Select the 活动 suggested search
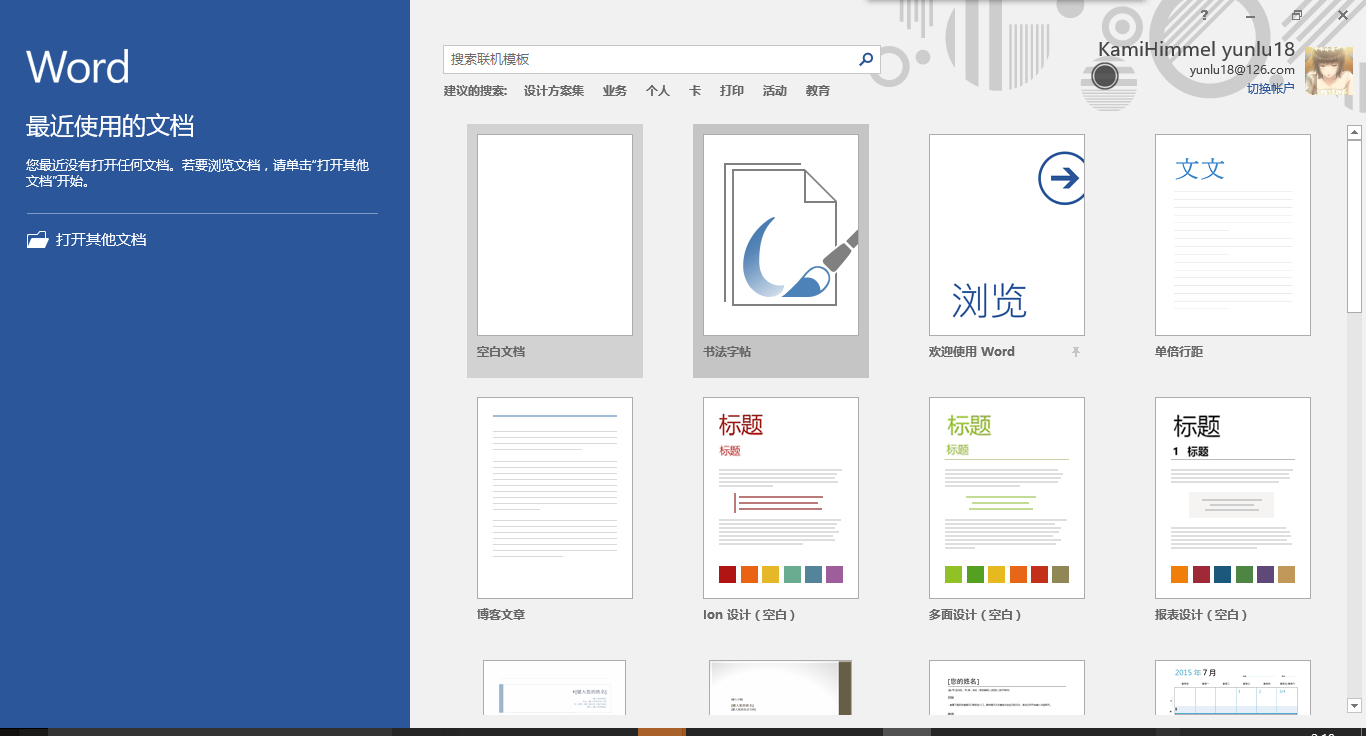1366x736 pixels. [x=775, y=91]
